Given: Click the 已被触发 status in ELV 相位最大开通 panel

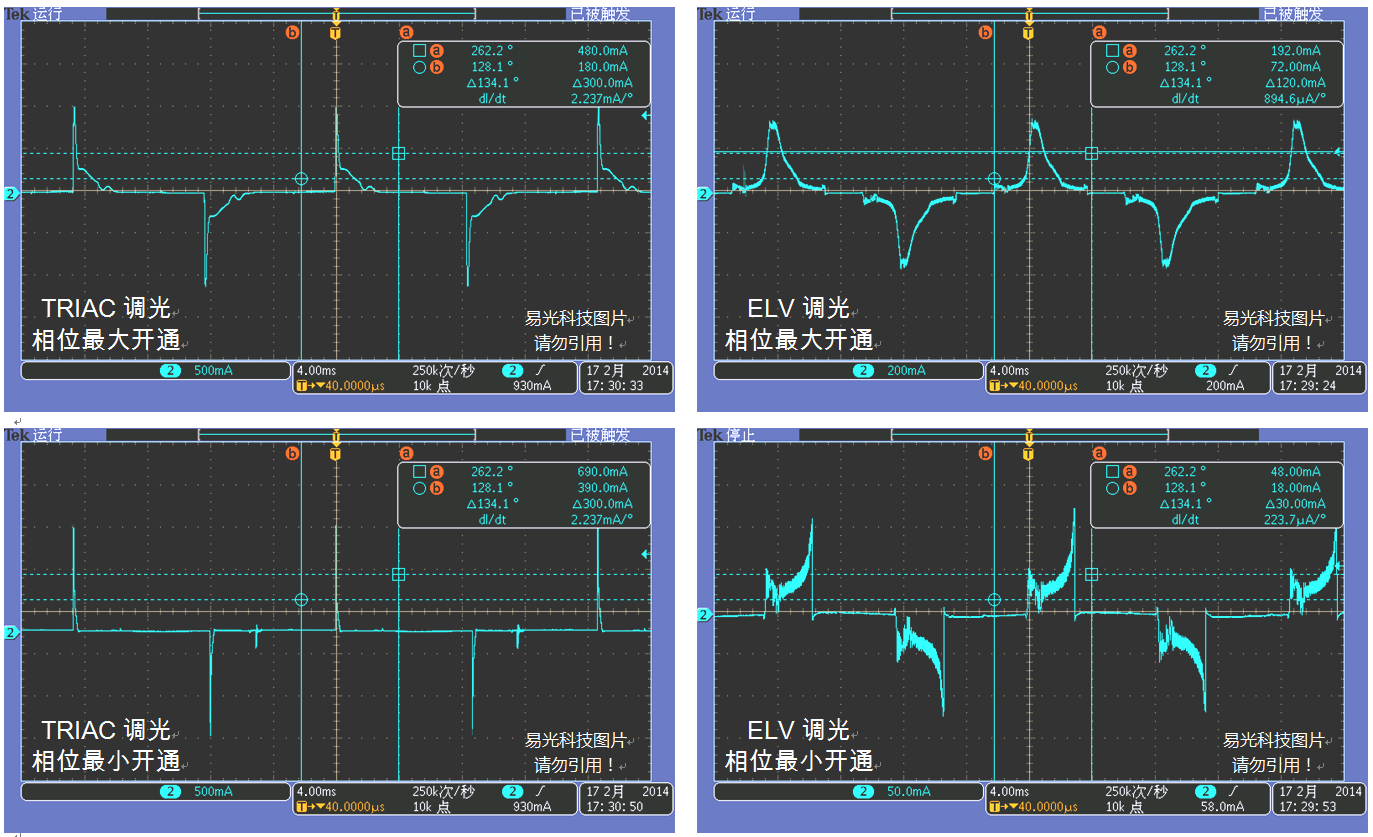Looking at the screenshot, I should coord(1292,14).
